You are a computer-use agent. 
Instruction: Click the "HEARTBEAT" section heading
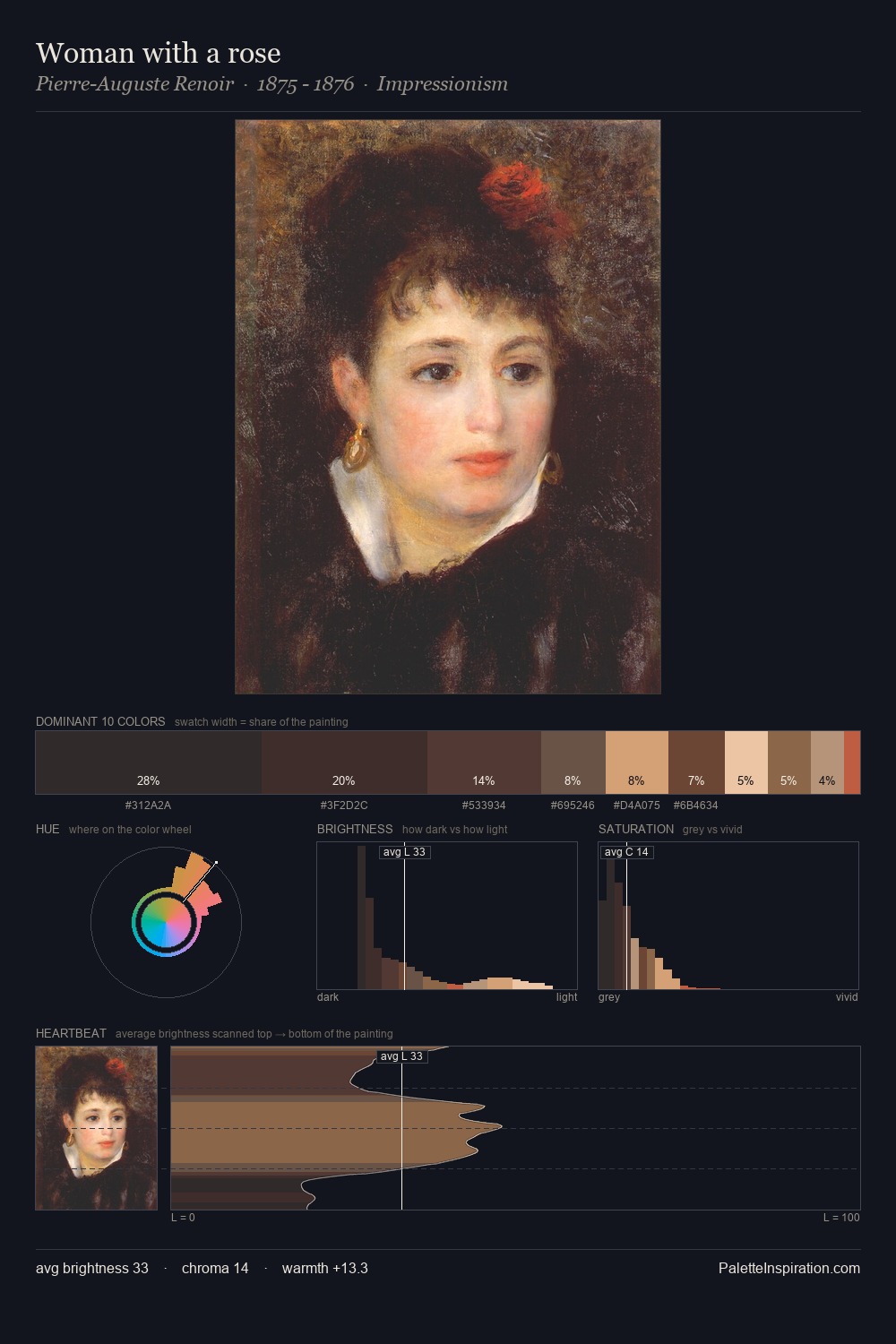[71, 1033]
